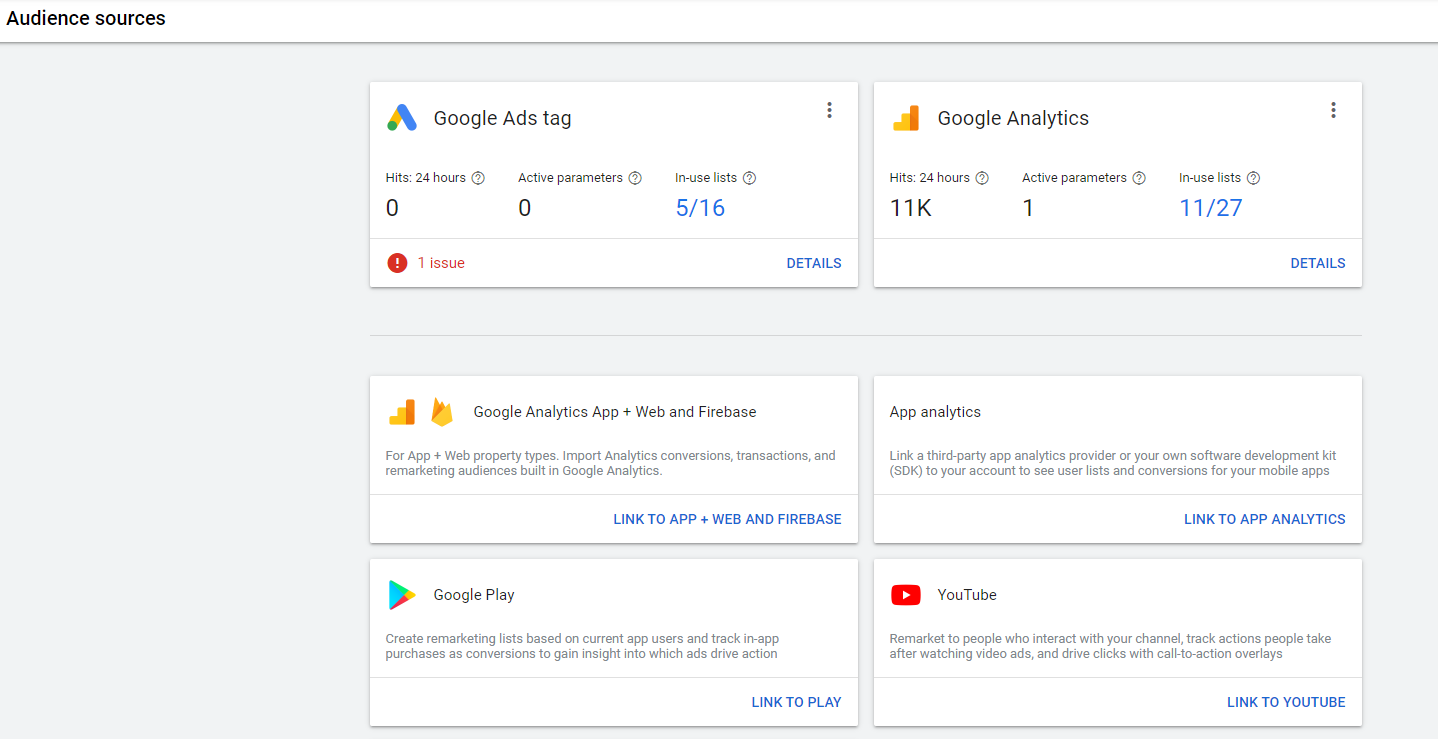
Task: Click the App analytics SDK description text
Action: (x=1113, y=463)
